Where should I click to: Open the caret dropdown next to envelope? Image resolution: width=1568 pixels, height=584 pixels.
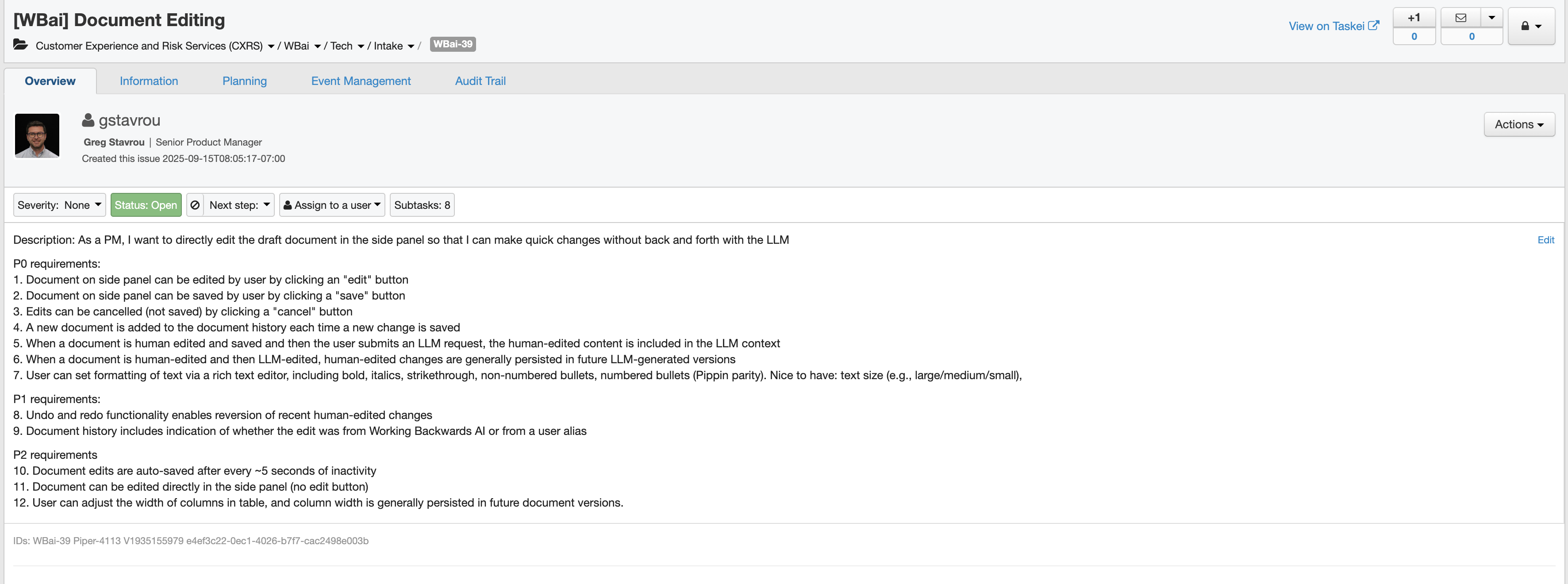coord(1491,18)
